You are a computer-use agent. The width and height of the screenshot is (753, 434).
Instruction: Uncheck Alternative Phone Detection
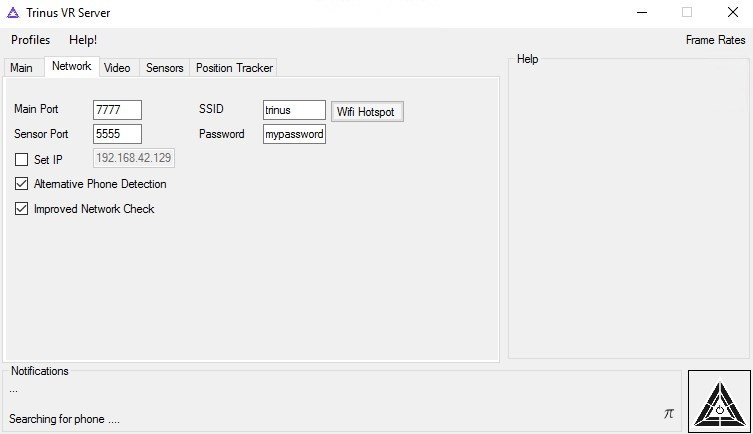point(22,184)
